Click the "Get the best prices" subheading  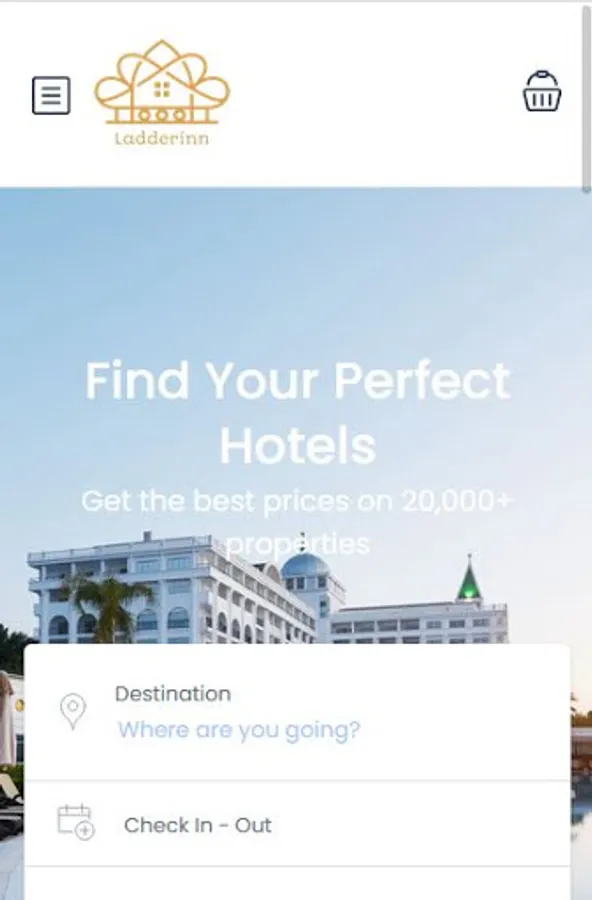coord(297,522)
